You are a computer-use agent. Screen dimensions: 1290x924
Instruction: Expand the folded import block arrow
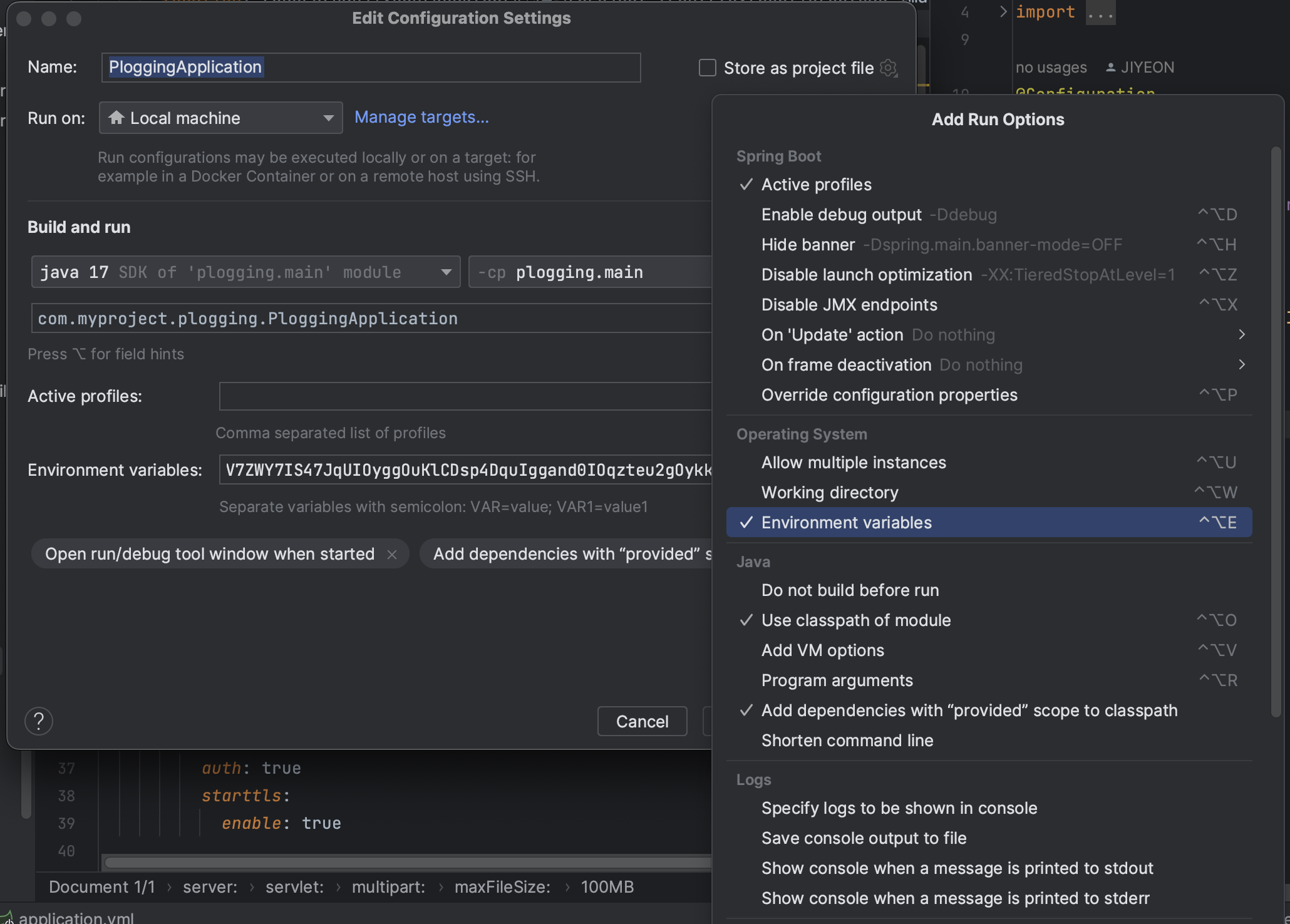(x=1003, y=12)
